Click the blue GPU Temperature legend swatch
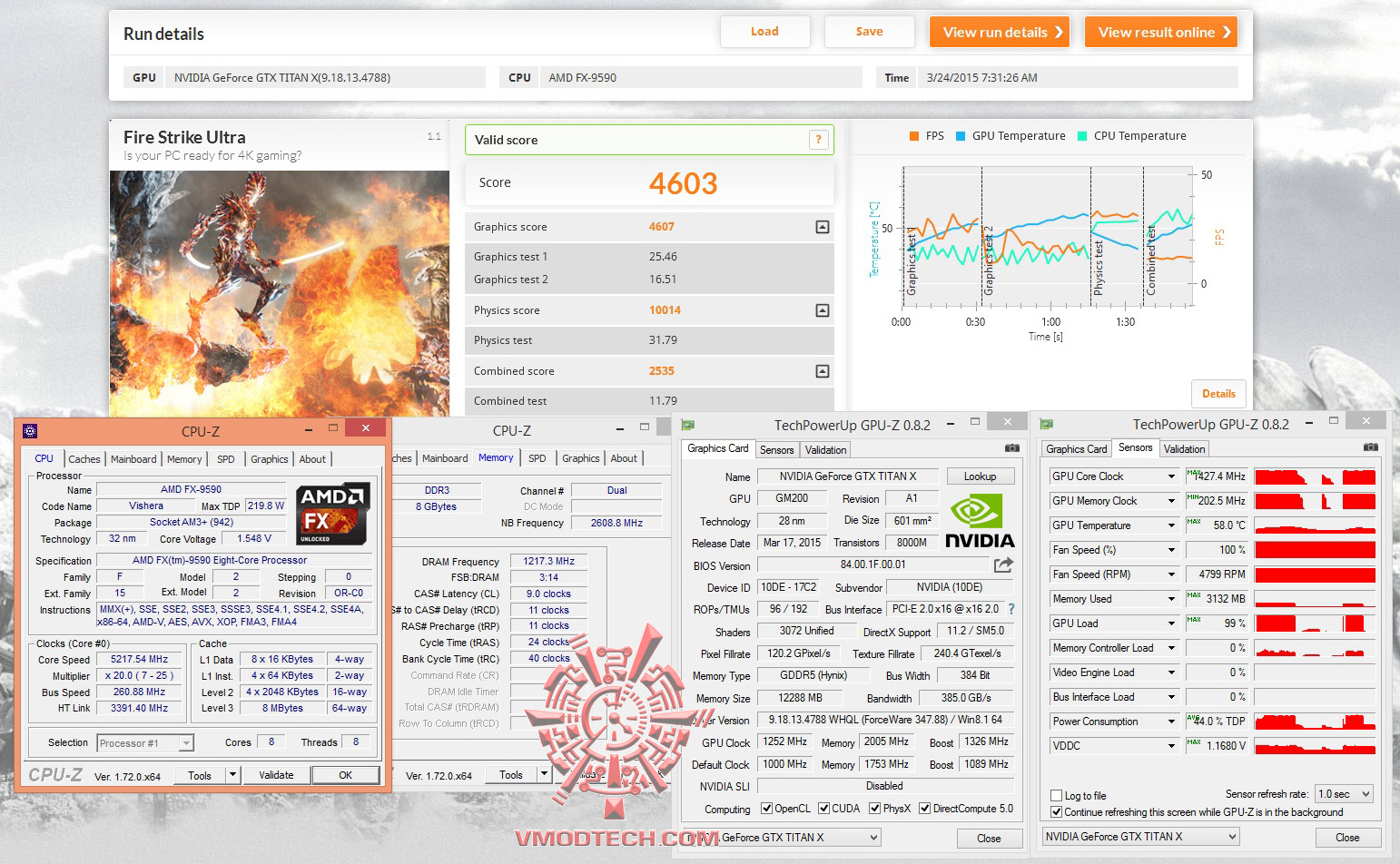This screenshot has height=864, width=1400. point(961,136)
